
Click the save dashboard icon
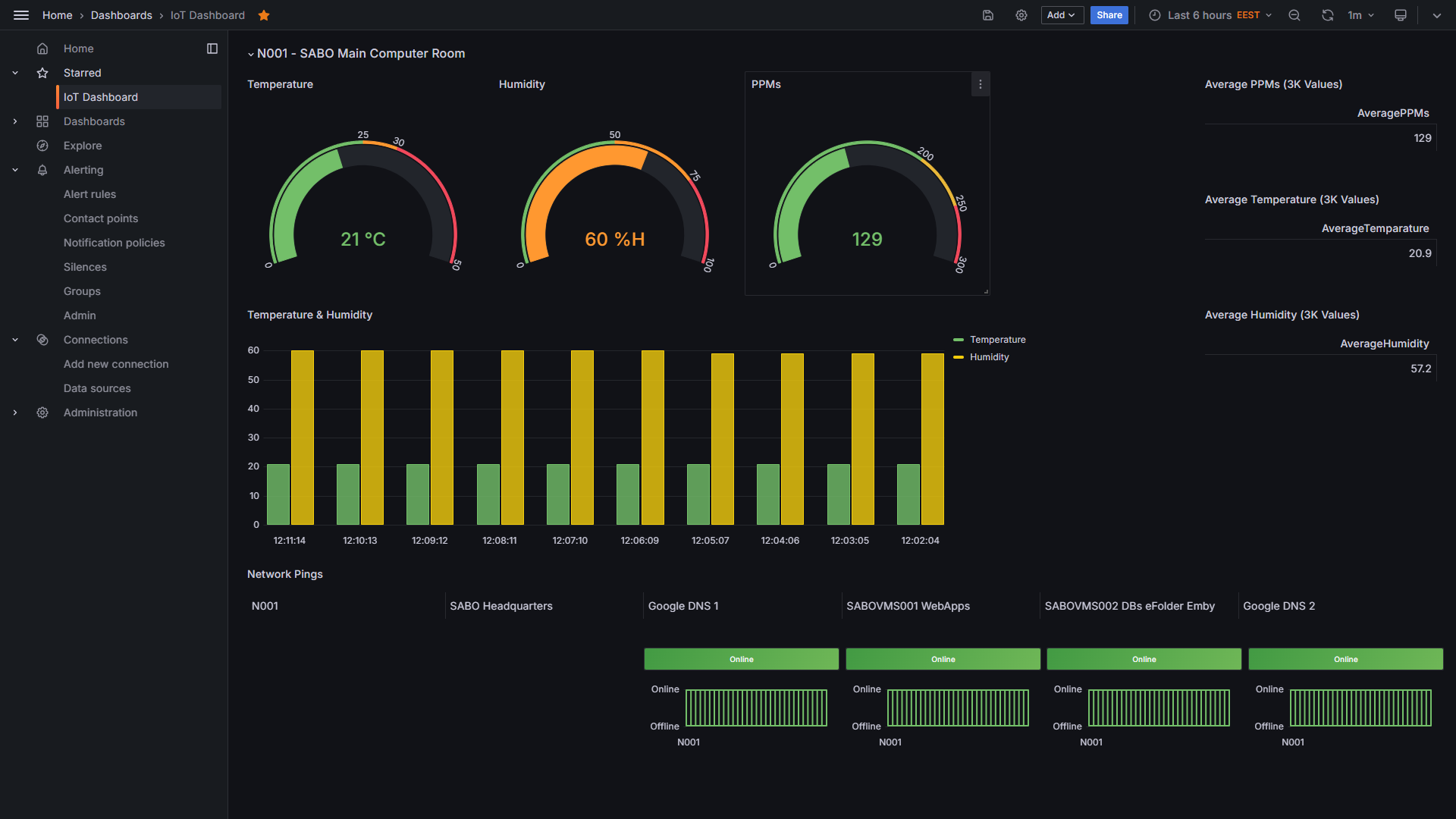click(x=987, y=15)
